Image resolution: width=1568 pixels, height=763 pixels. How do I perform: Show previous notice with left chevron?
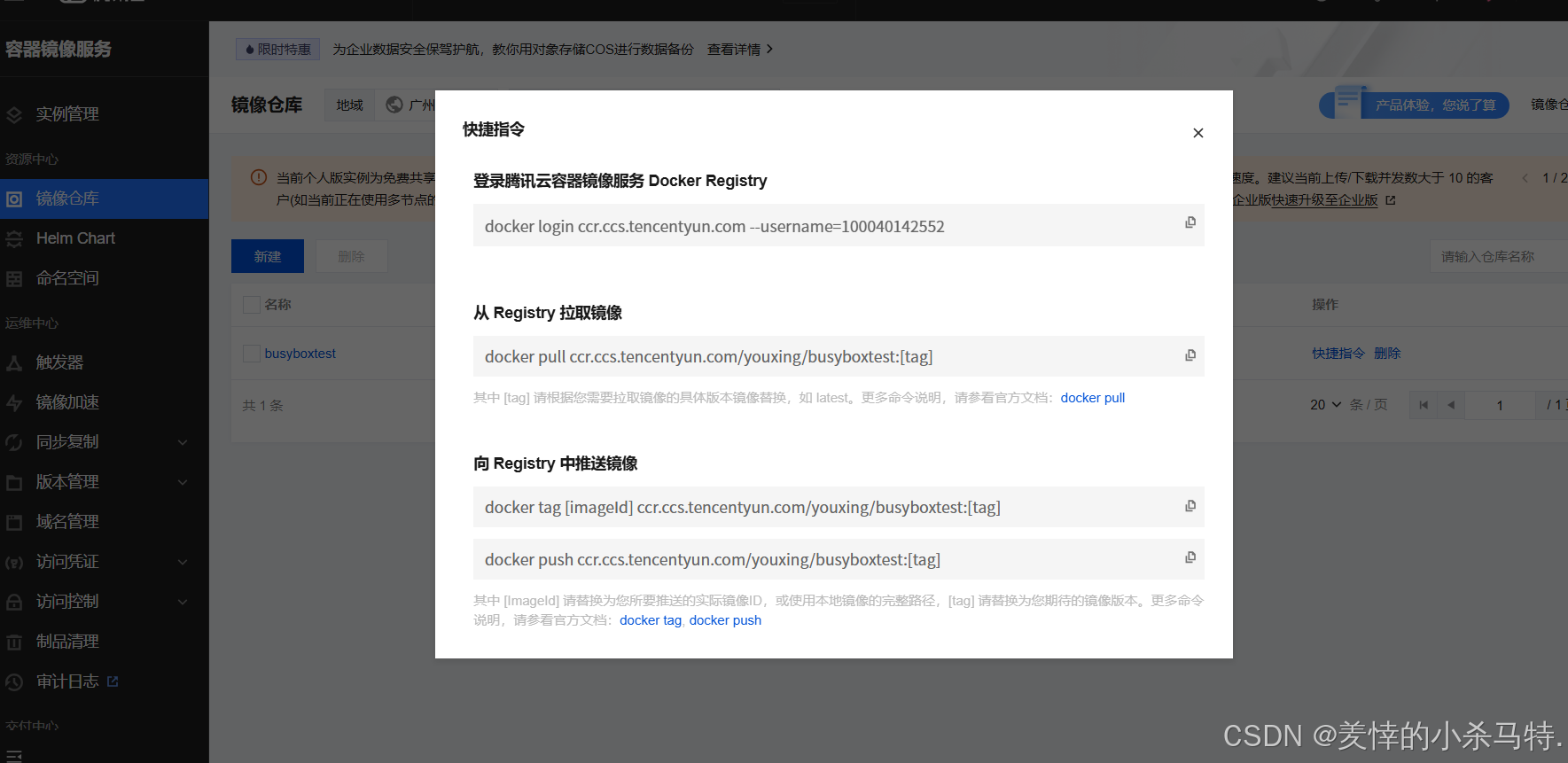(x=1525, y=178)
